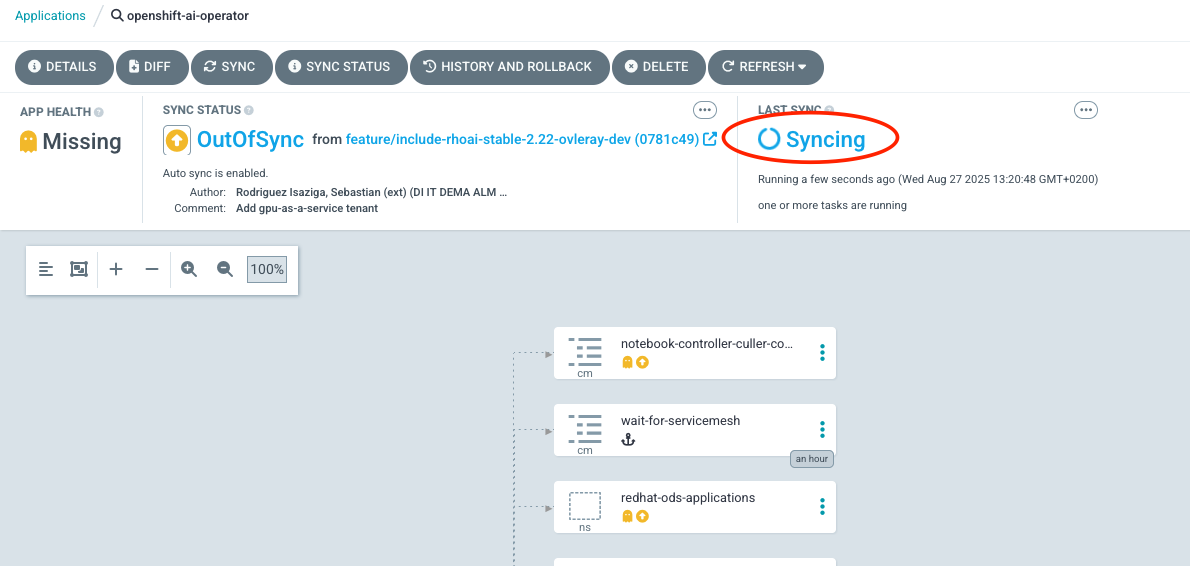Zoom in with the magnifier plus icon
The height and width of the screenshot is (566, 1190).
click(x=189, y=269)
